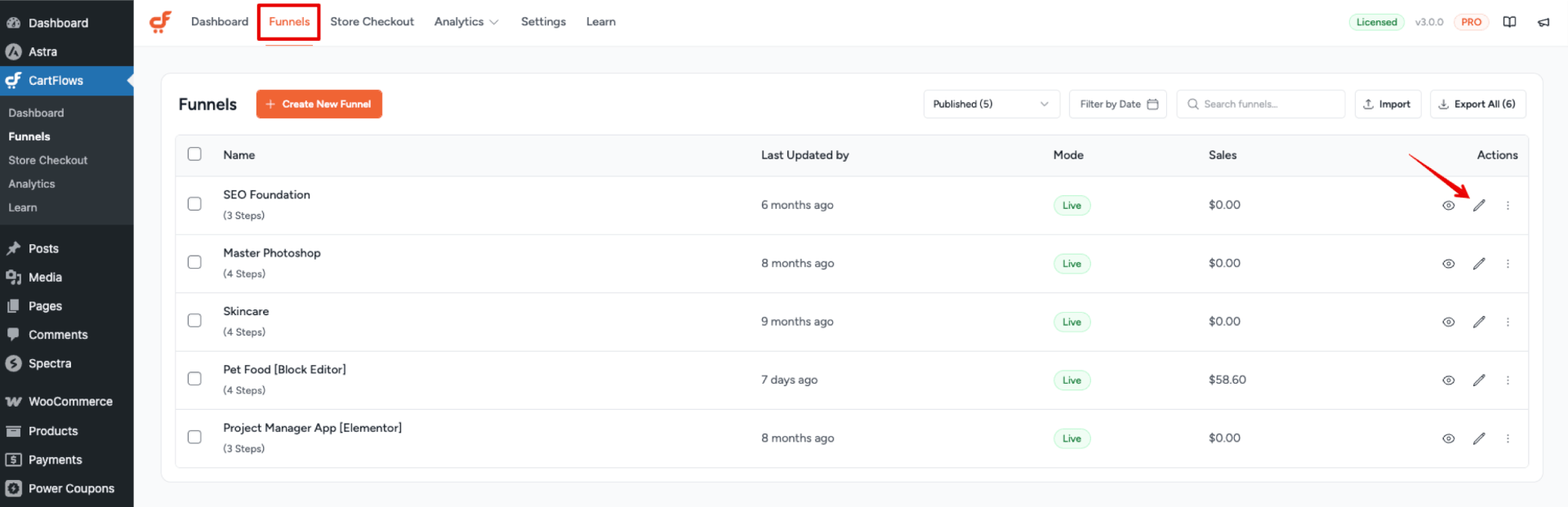Screen dimensions: 1568x507
Task: Open more options for SEO Foundation funnel
Action: pyautogui.click(x=1508, y=206)
